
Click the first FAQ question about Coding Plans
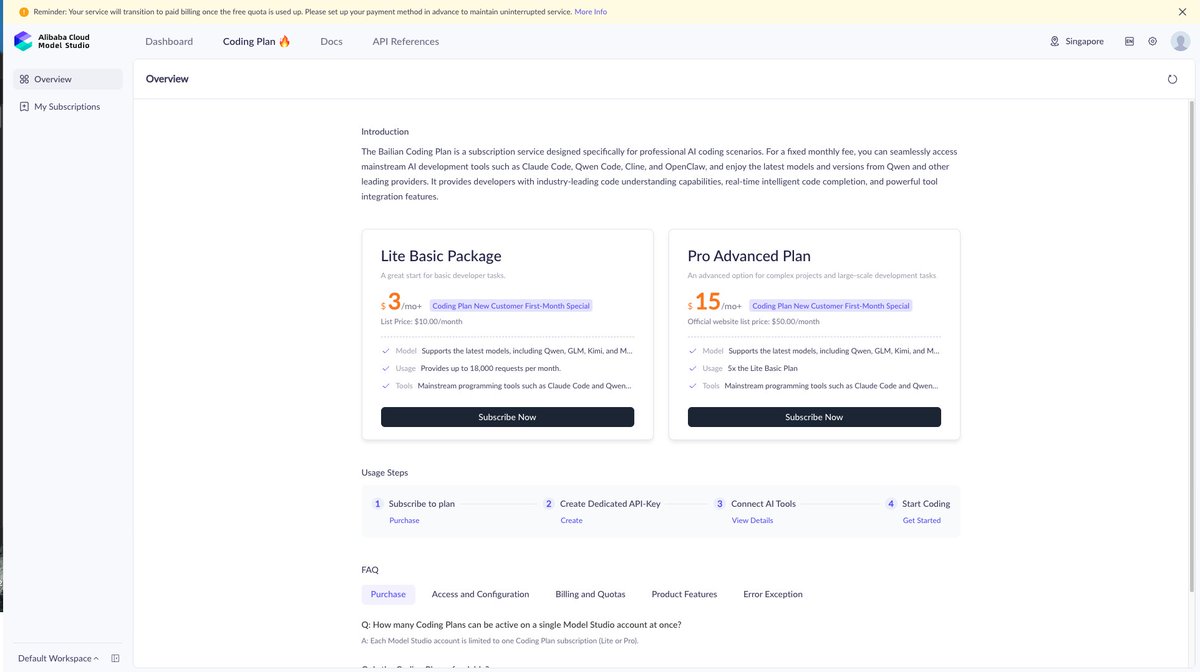(521, 625)
